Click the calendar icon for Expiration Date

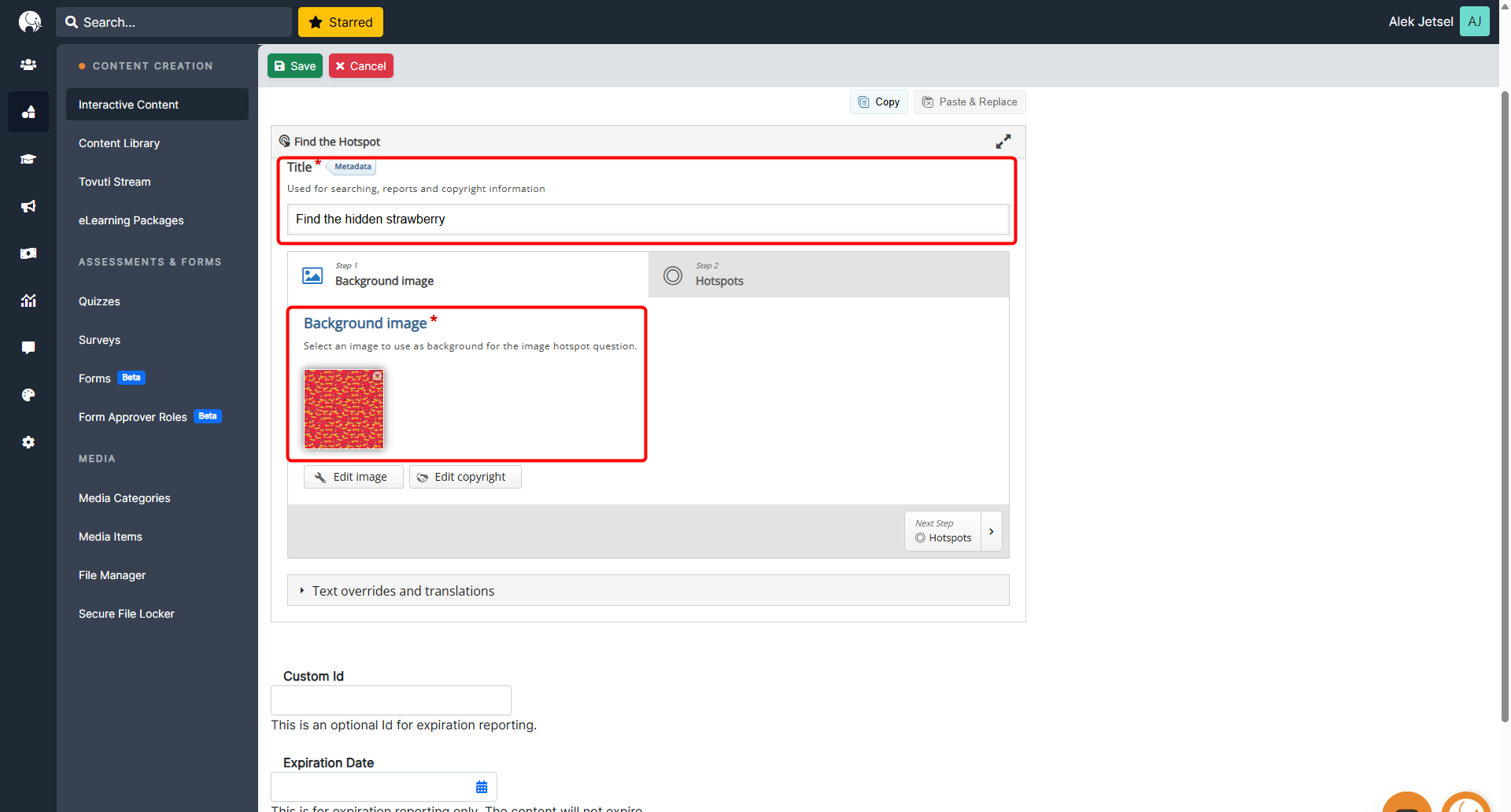click(x=482, y=787)
